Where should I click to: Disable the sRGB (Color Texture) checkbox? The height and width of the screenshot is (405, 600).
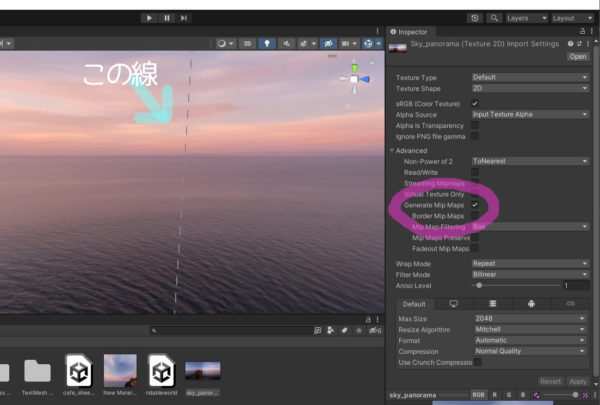tap(475, 103)
